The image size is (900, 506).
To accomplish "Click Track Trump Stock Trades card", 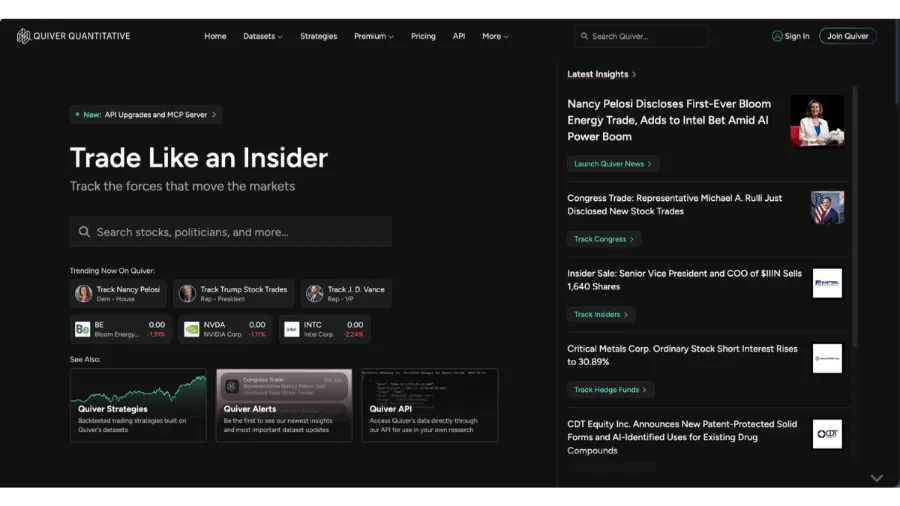I will point(234,294).
